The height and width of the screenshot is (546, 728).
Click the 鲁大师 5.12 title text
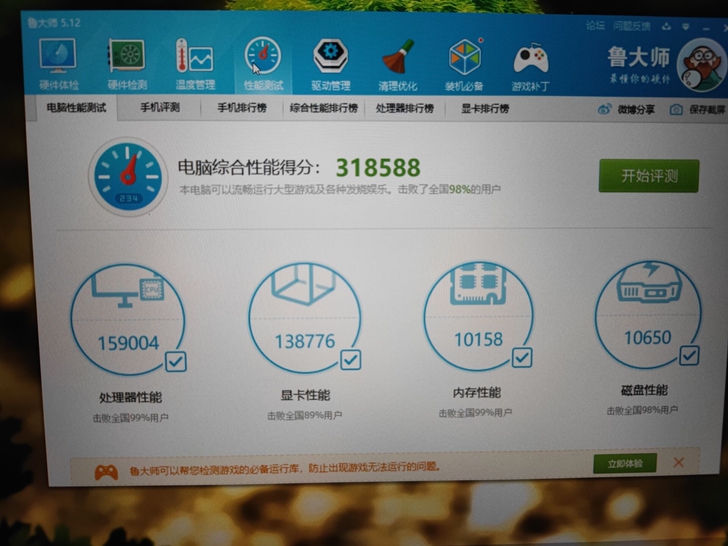click(x=54, y=23)
